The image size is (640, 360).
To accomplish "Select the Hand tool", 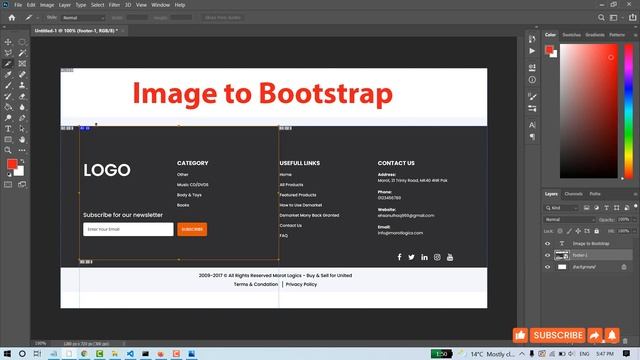I will tap(22, 140).
